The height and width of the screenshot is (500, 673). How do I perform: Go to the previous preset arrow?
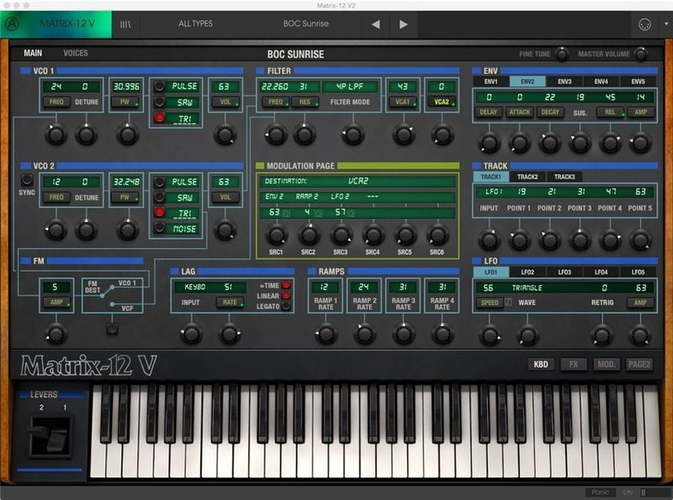(x=376, y=24)
